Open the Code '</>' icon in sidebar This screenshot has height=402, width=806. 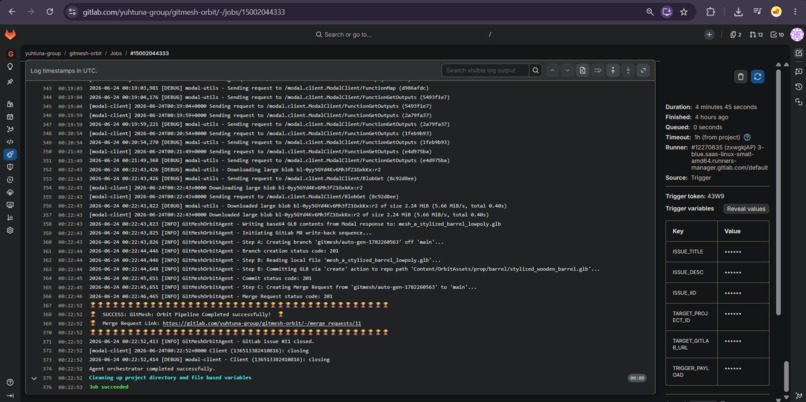[10, 142]
